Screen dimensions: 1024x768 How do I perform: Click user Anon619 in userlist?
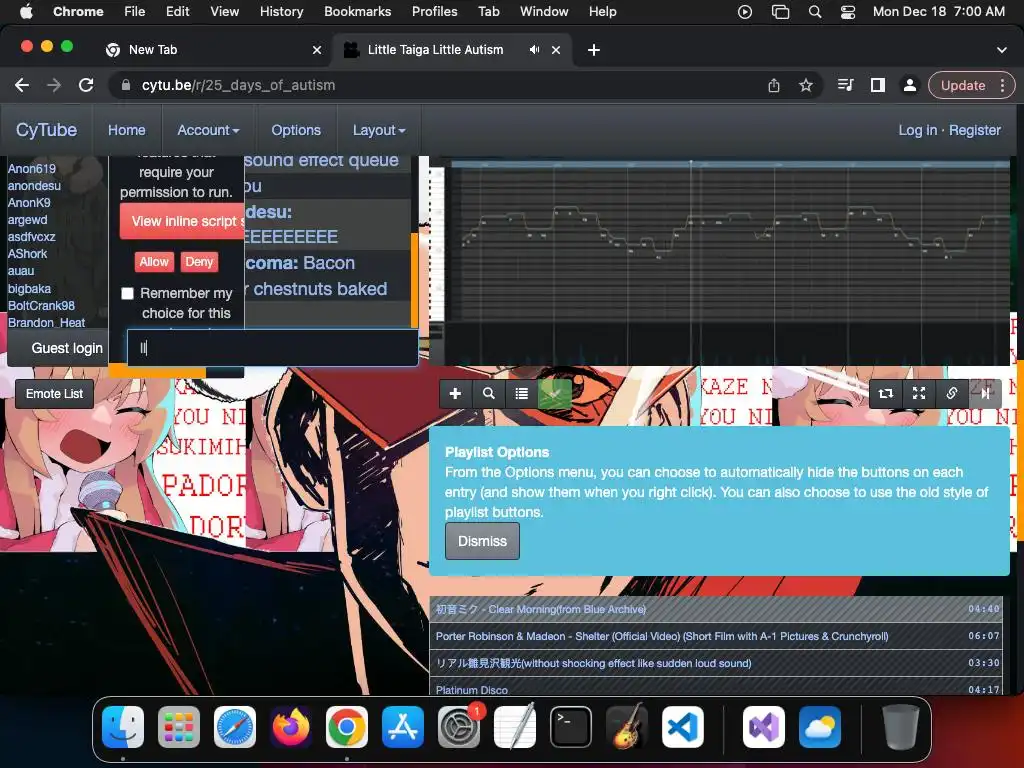coord(32,168)
